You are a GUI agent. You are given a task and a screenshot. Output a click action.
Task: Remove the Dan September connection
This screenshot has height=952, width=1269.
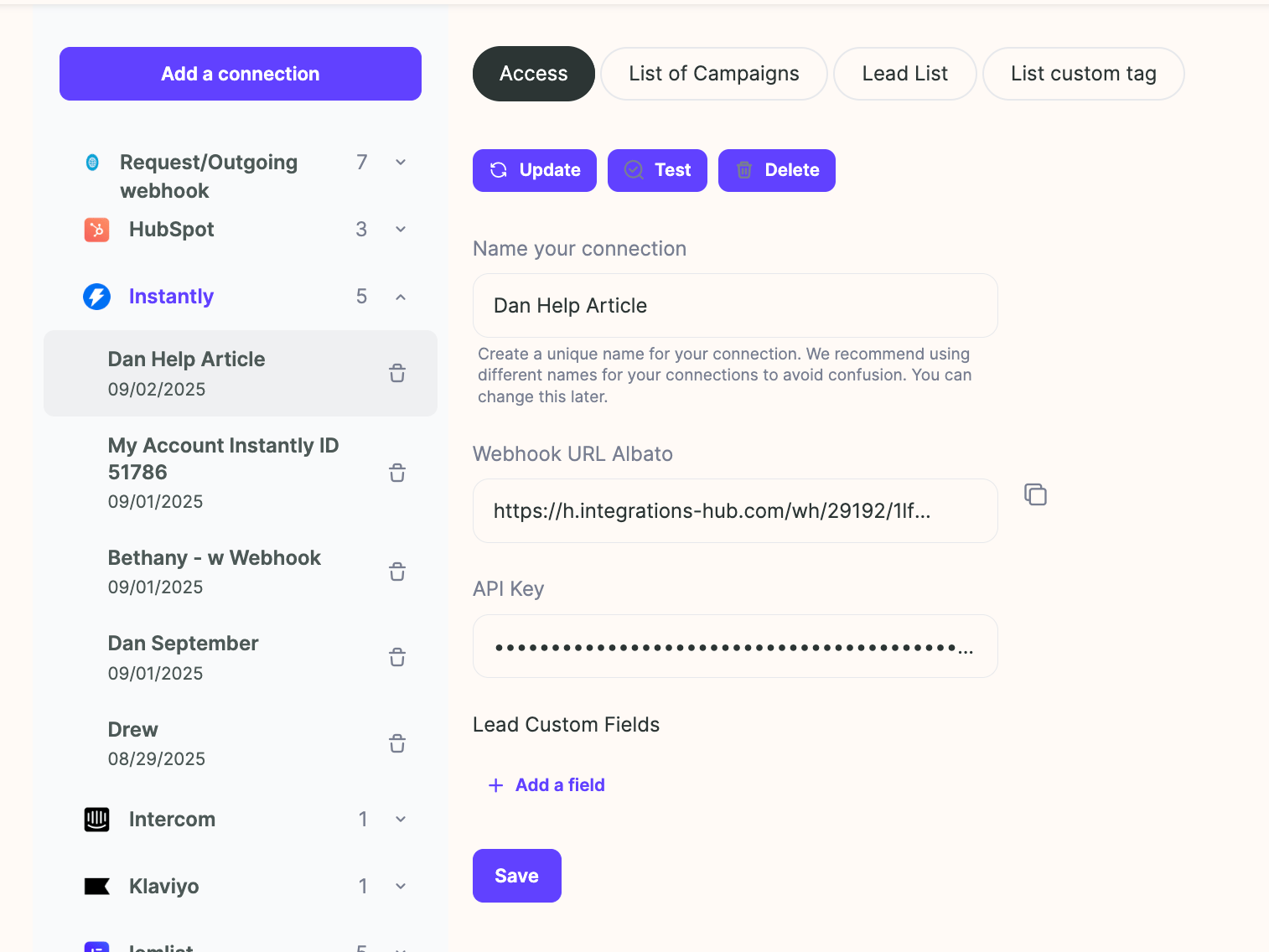(397, 658)
